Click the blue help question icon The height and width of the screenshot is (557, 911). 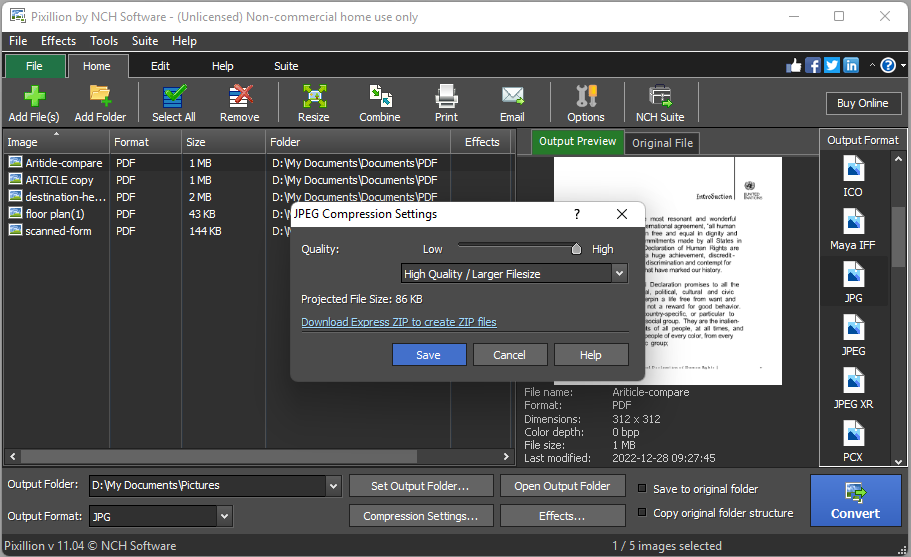pyautogui.click(x=888, y=66)
